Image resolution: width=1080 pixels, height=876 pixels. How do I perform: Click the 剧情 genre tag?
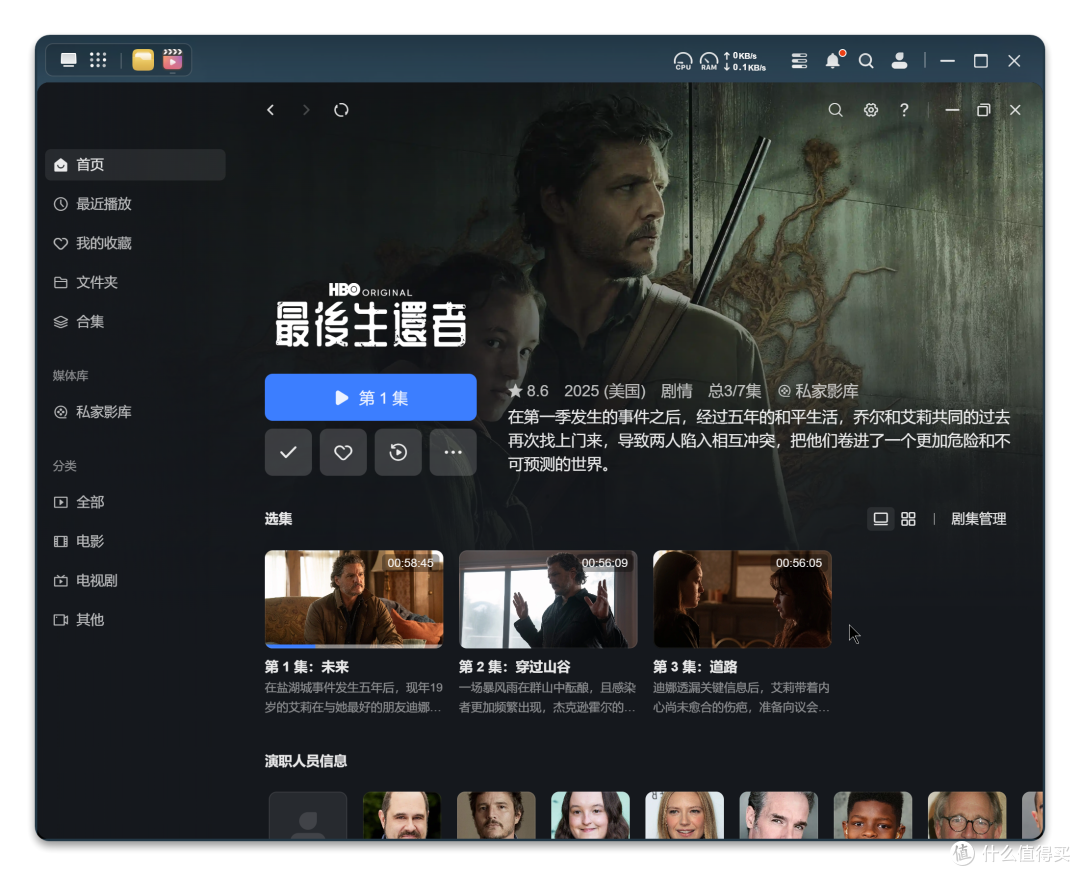pyautogui.click(x=676, y=391)
